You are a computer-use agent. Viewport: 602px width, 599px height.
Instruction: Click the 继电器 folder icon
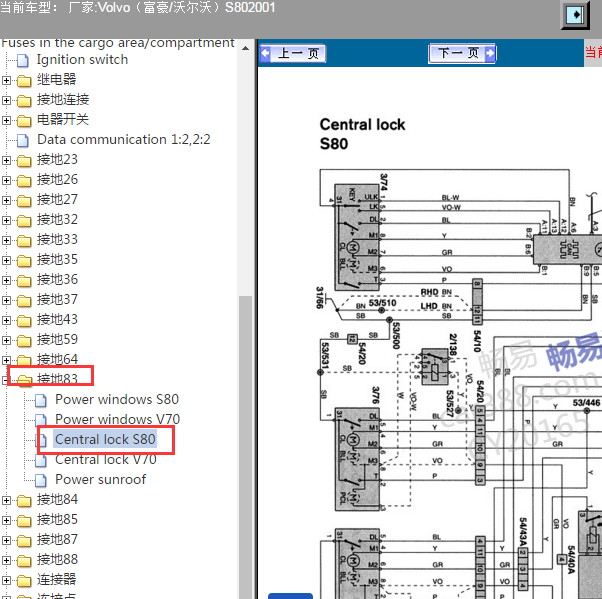24,81
